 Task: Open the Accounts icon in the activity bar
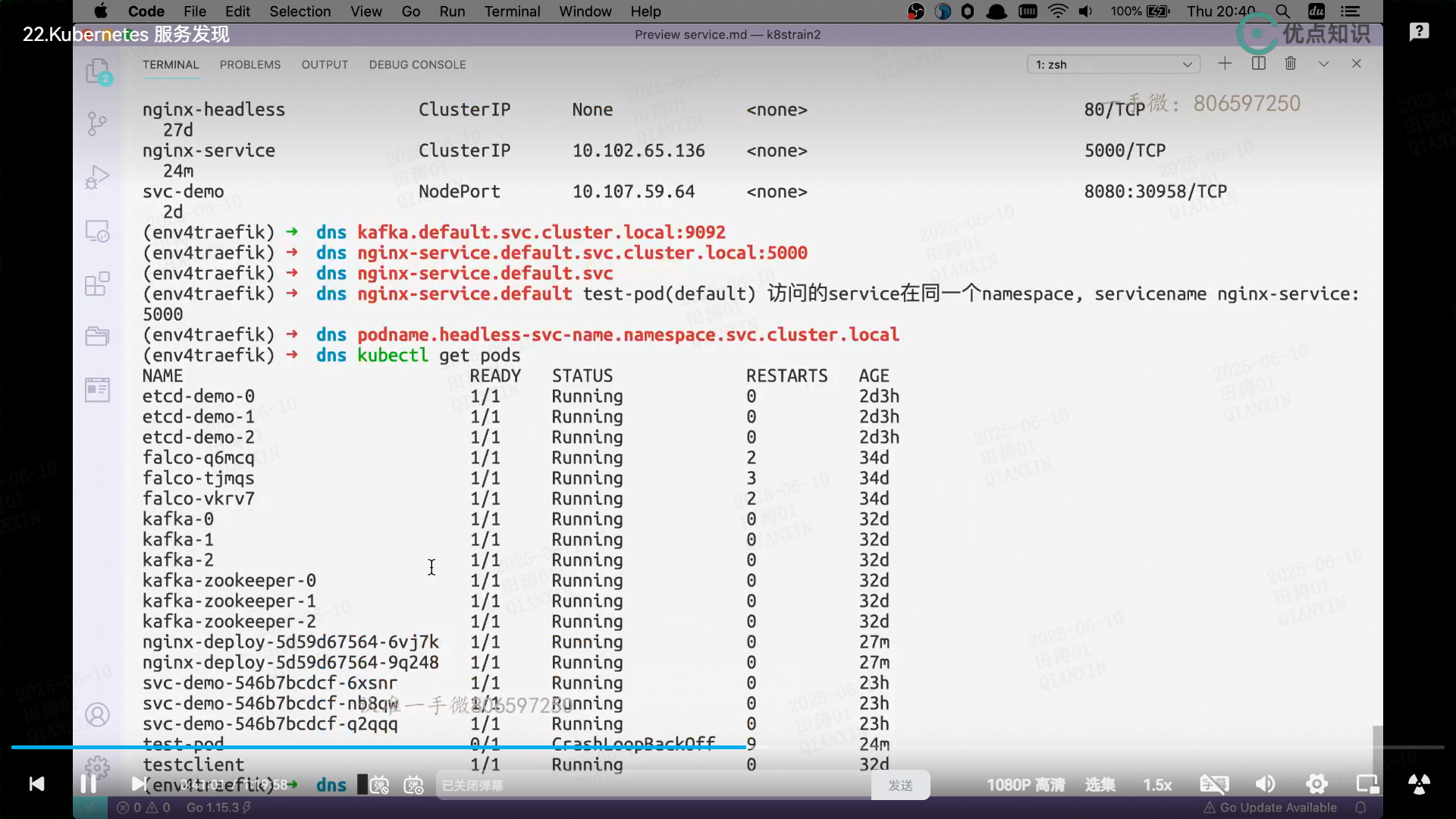pyautogui.click(x=97, y=715)
